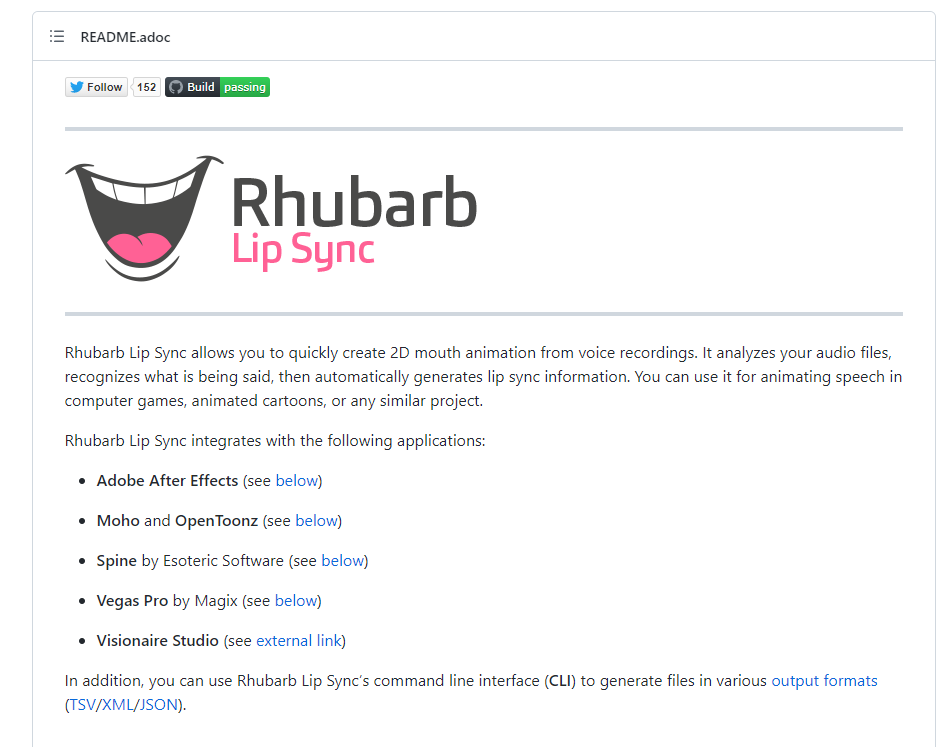The height and width of the screenshot is (747, 946).
Task: Open the JSON format link
Action: click(x=159, y=705)
